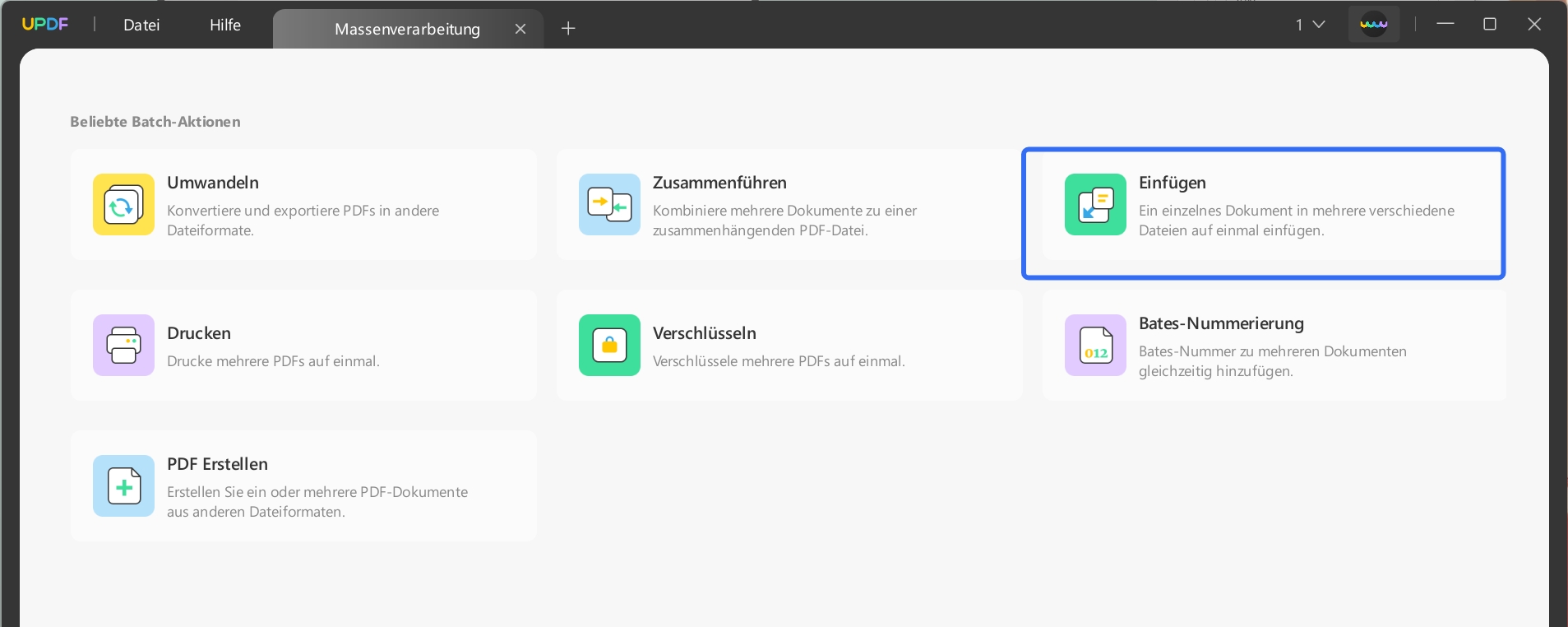The image size is (1568, 627).
Task: Open the Zusammenführen batch action title
Action: (x=719, y=183)
